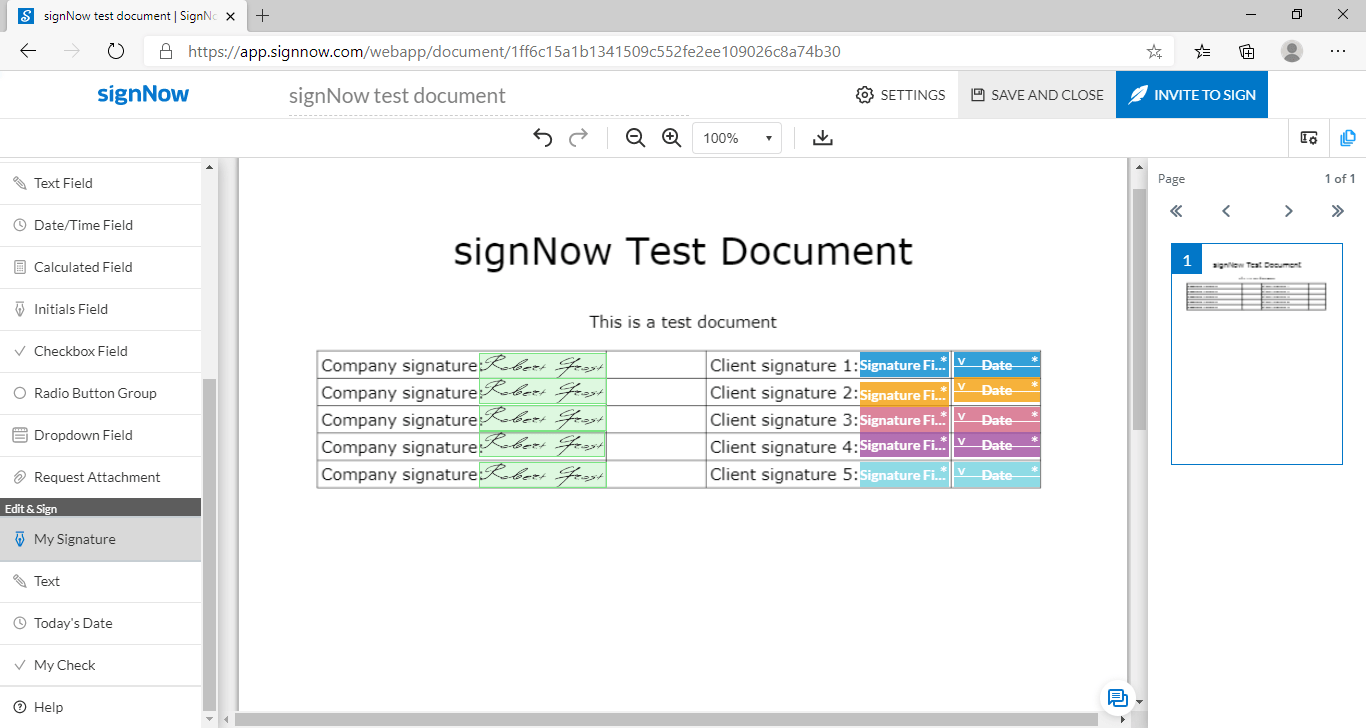The image size is (1366, 728).
Task: Select the third row company signature image
Action: [543, 419]
